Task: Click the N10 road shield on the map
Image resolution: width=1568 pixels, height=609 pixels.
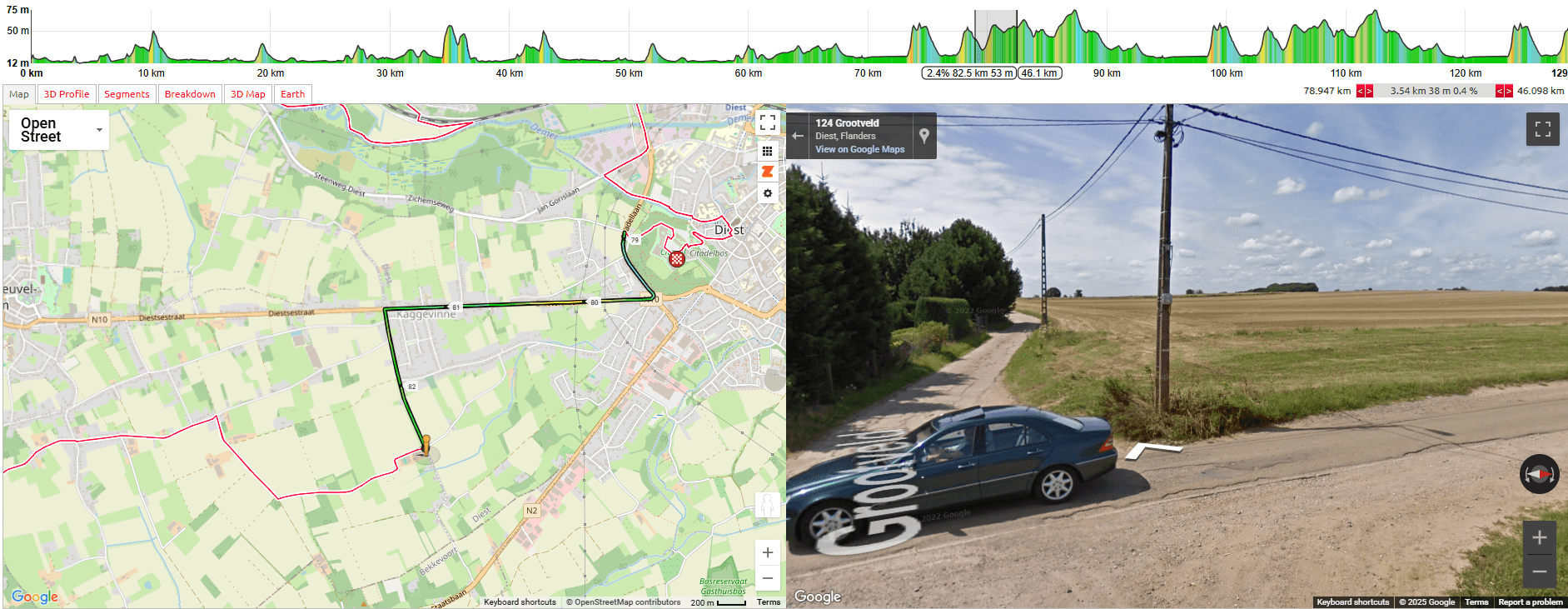Action: coord(99,320)
